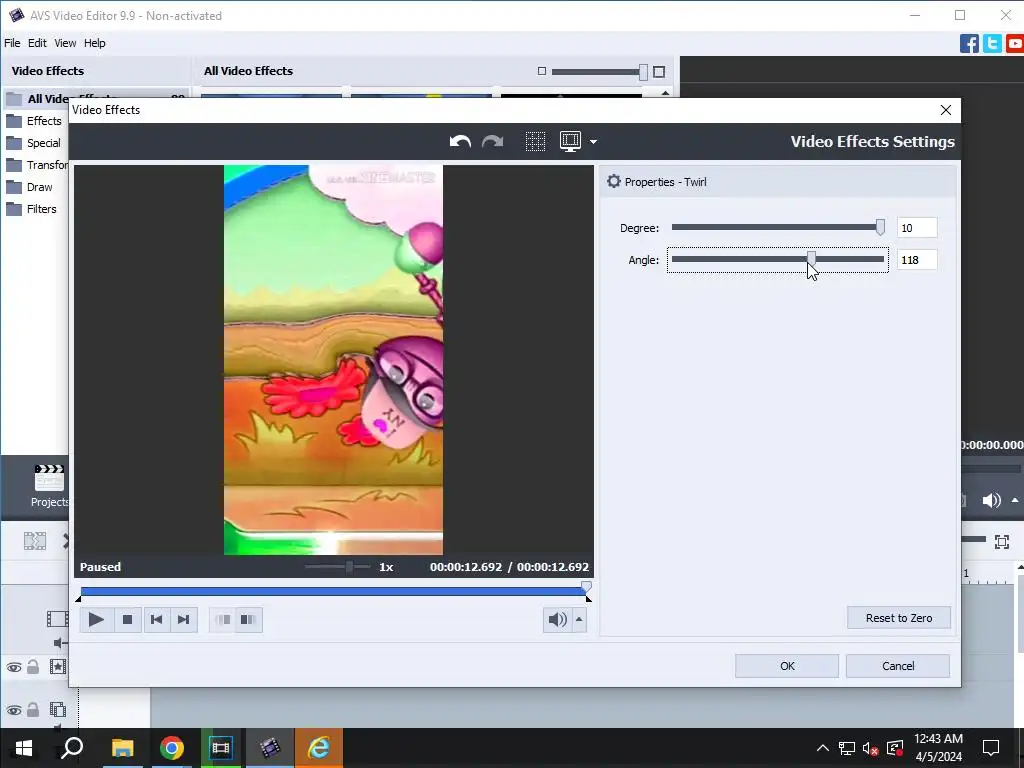Expand the volume level arrow
This screenshot has height=768, width=1024.
click(579, 620)
